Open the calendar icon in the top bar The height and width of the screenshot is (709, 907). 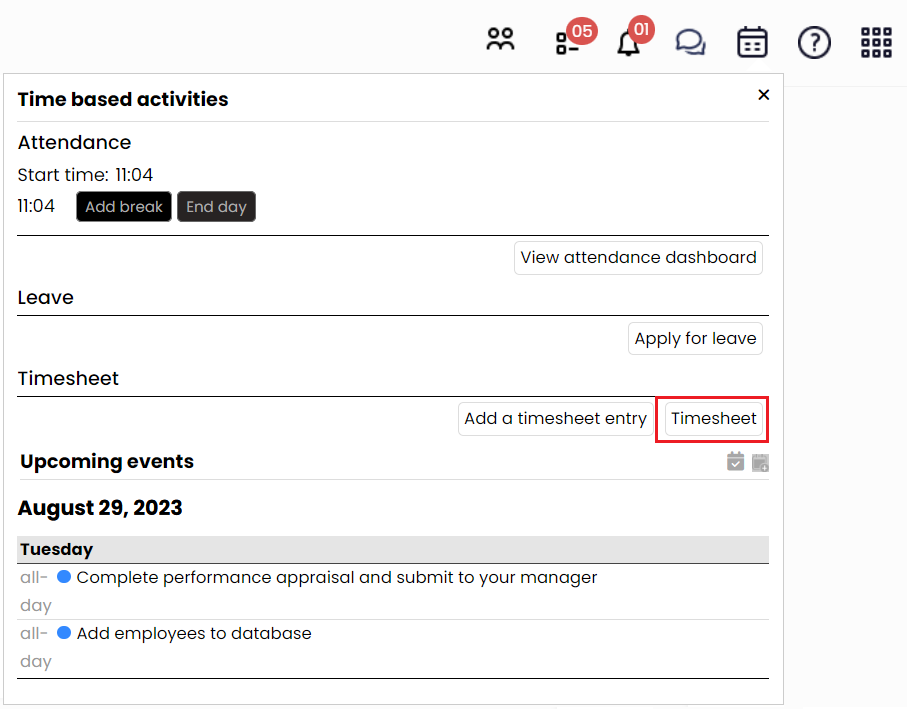752,41
